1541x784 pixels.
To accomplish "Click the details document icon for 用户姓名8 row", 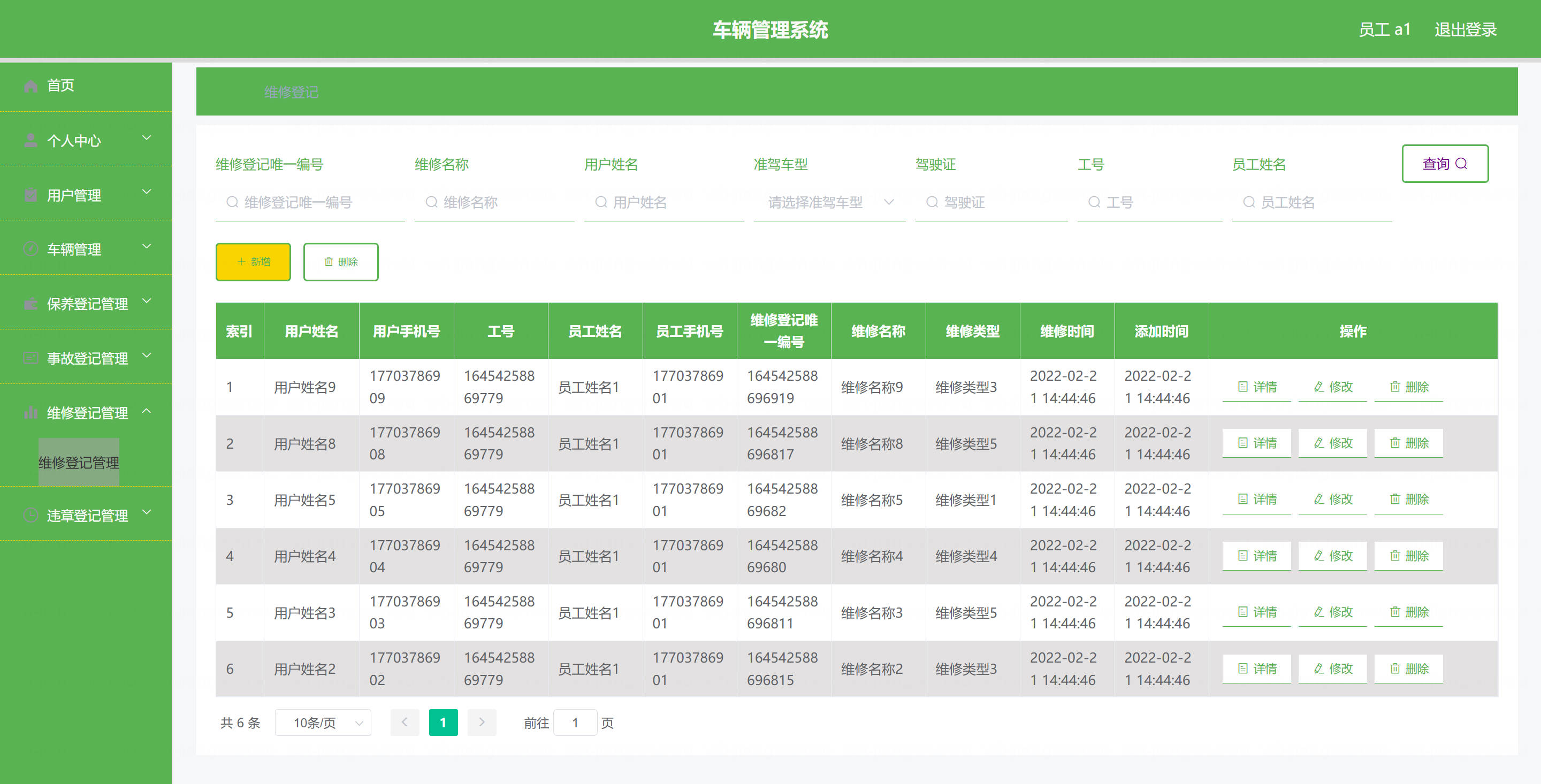I will (1242, 443).
